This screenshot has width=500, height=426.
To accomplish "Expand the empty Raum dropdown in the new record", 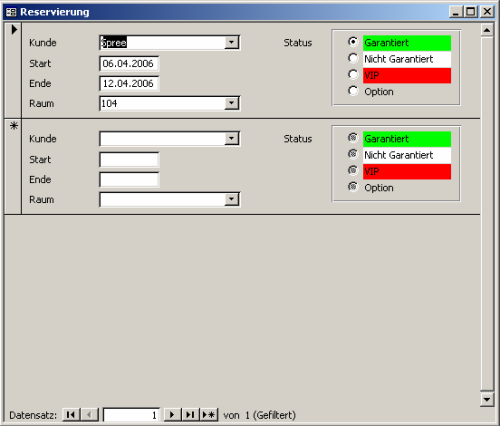I will [x=231, y=199].
